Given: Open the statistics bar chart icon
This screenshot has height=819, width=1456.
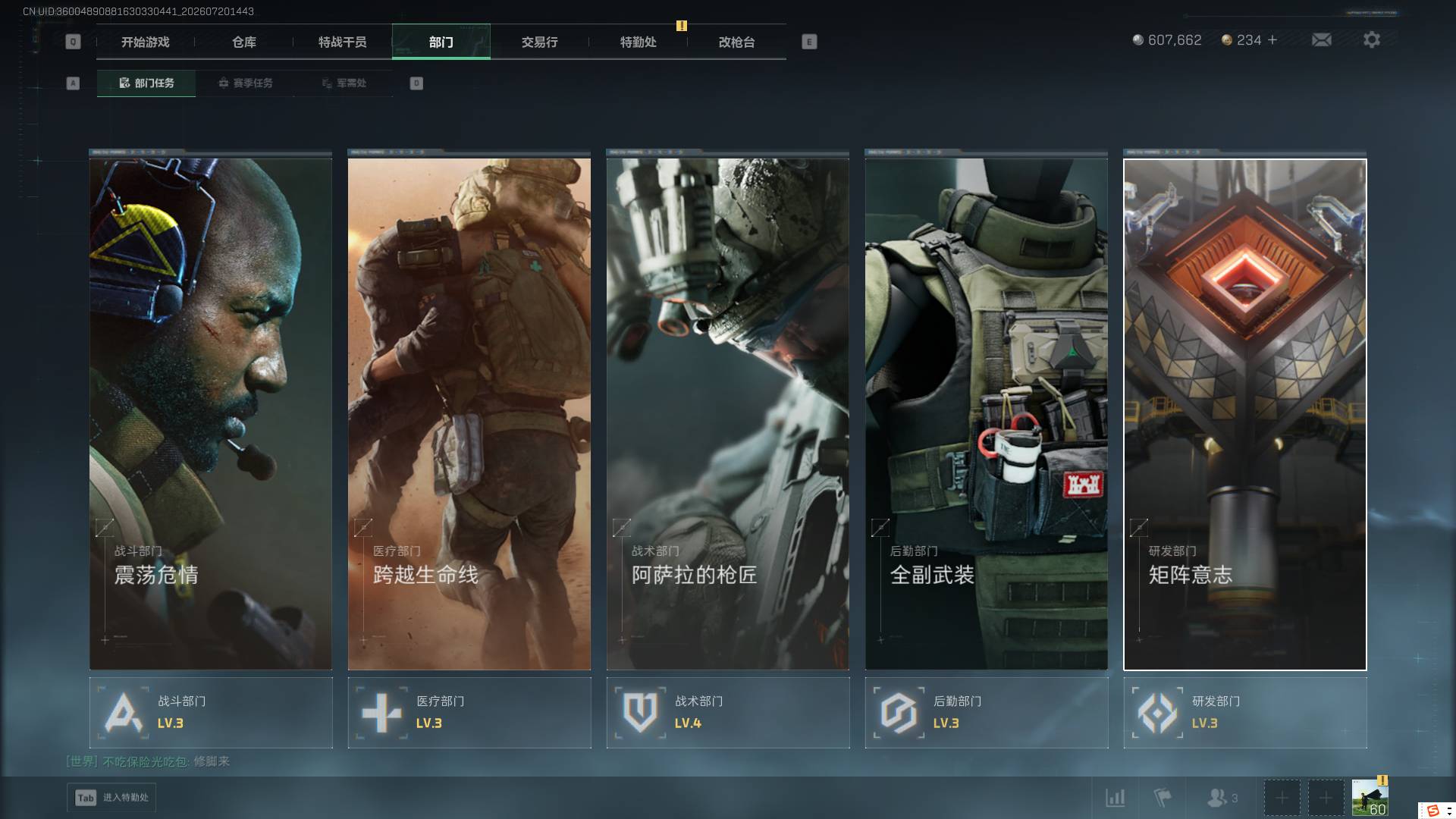Looking at the screenshot, I should click(1116, 798).
